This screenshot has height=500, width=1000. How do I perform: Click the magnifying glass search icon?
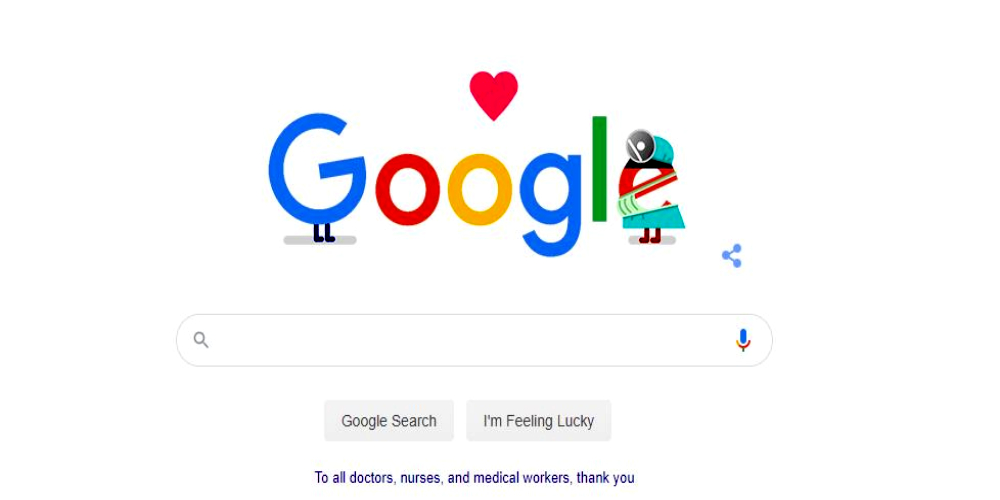(201, 340)
